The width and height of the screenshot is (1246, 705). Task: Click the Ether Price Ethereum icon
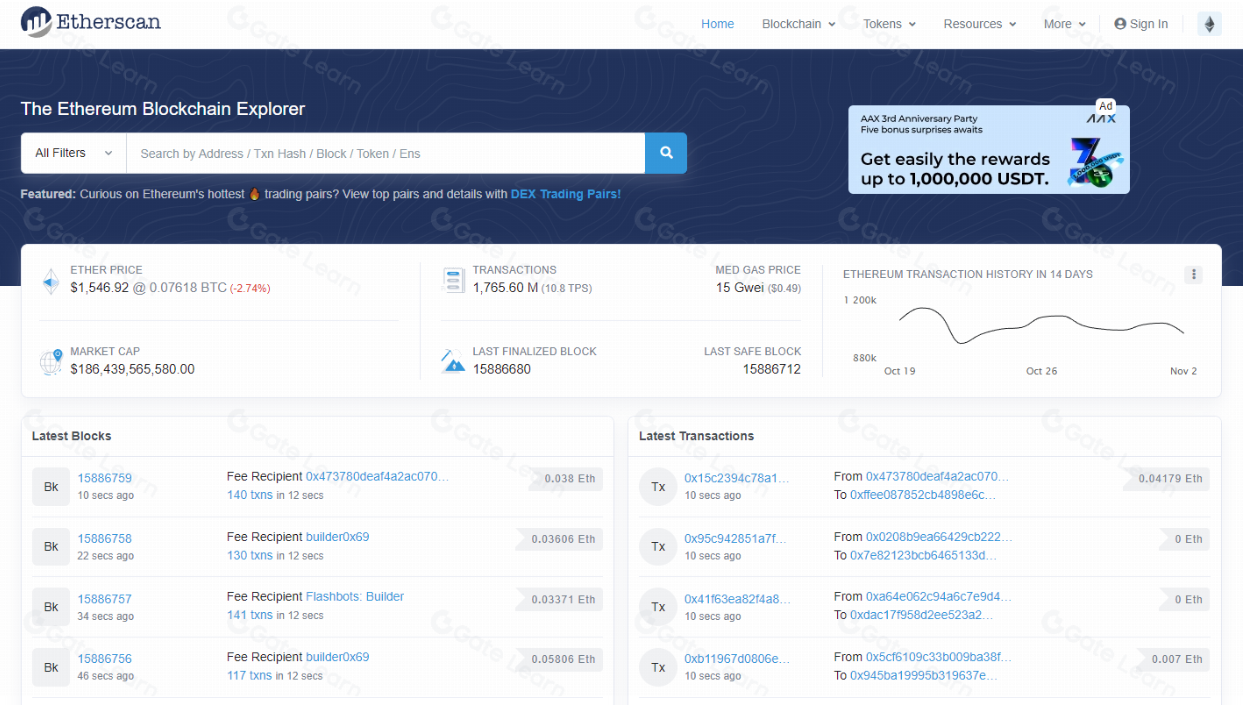tap(51, 281)
